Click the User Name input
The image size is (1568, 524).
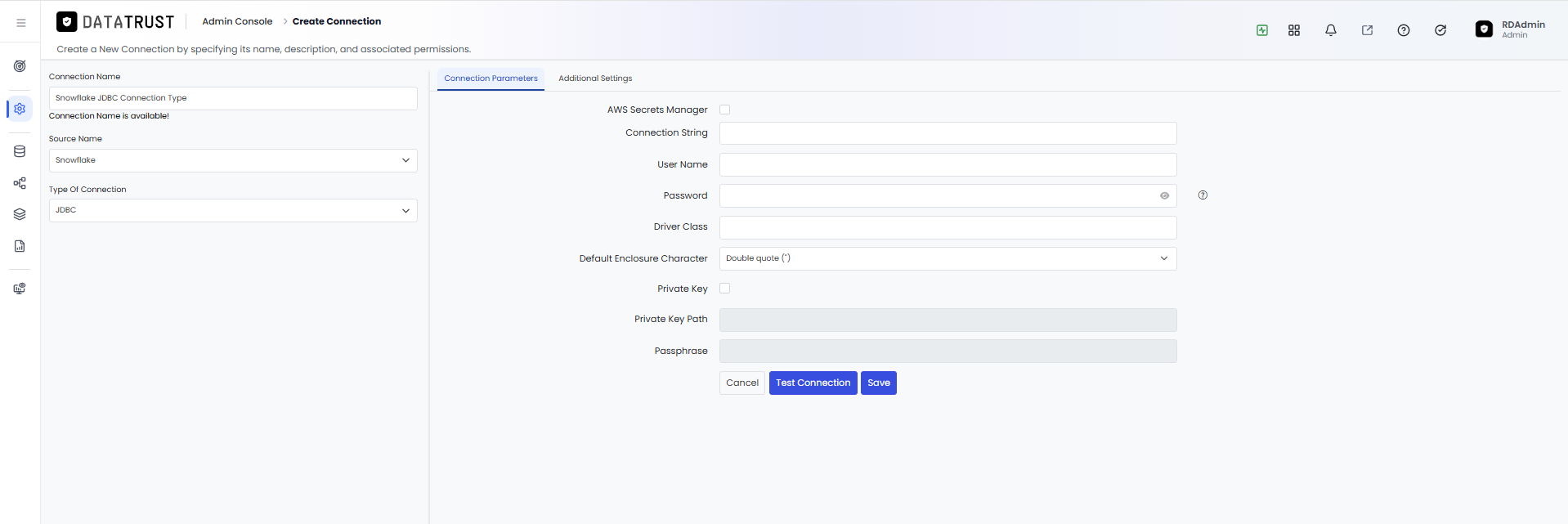point(948,164)
